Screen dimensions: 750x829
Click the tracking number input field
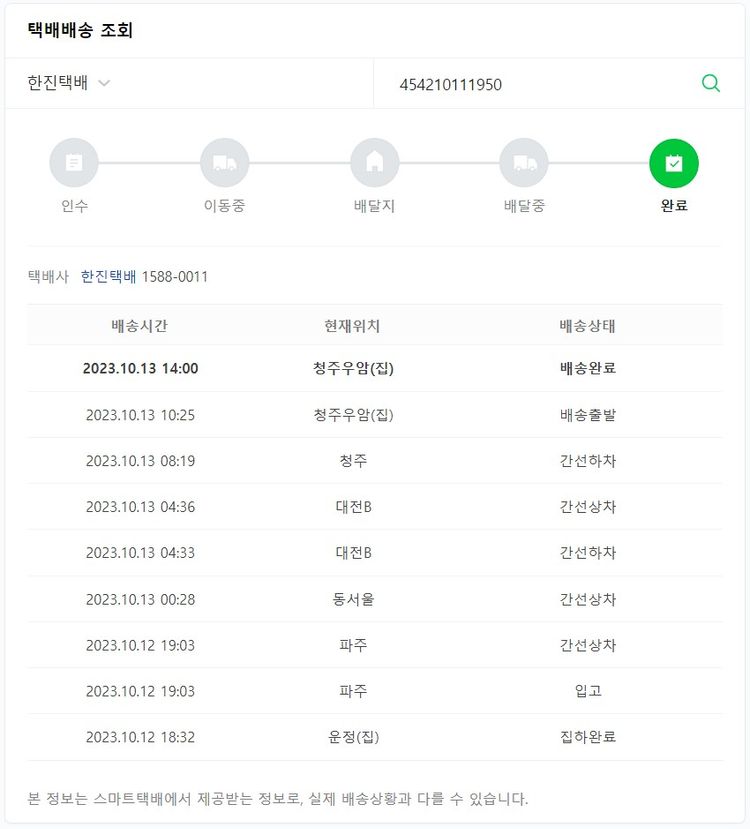click(540, 85)
